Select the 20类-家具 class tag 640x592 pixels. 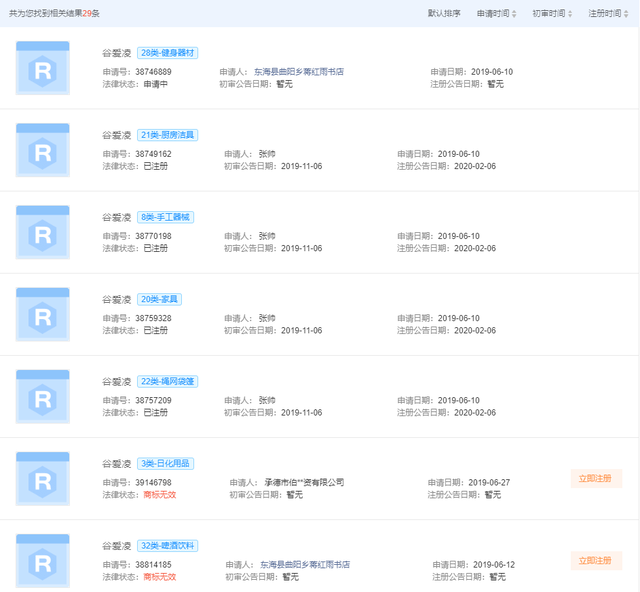pos(159,298)
